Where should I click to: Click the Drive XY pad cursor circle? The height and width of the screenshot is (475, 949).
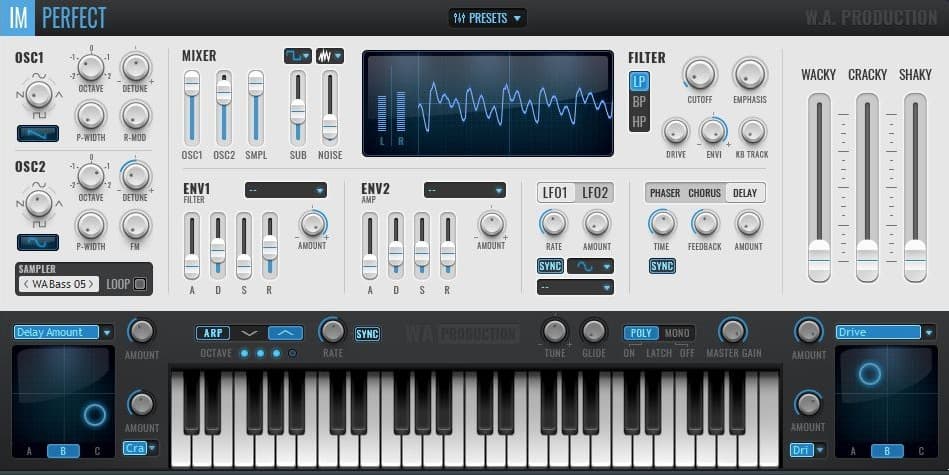tap(870, 375)
